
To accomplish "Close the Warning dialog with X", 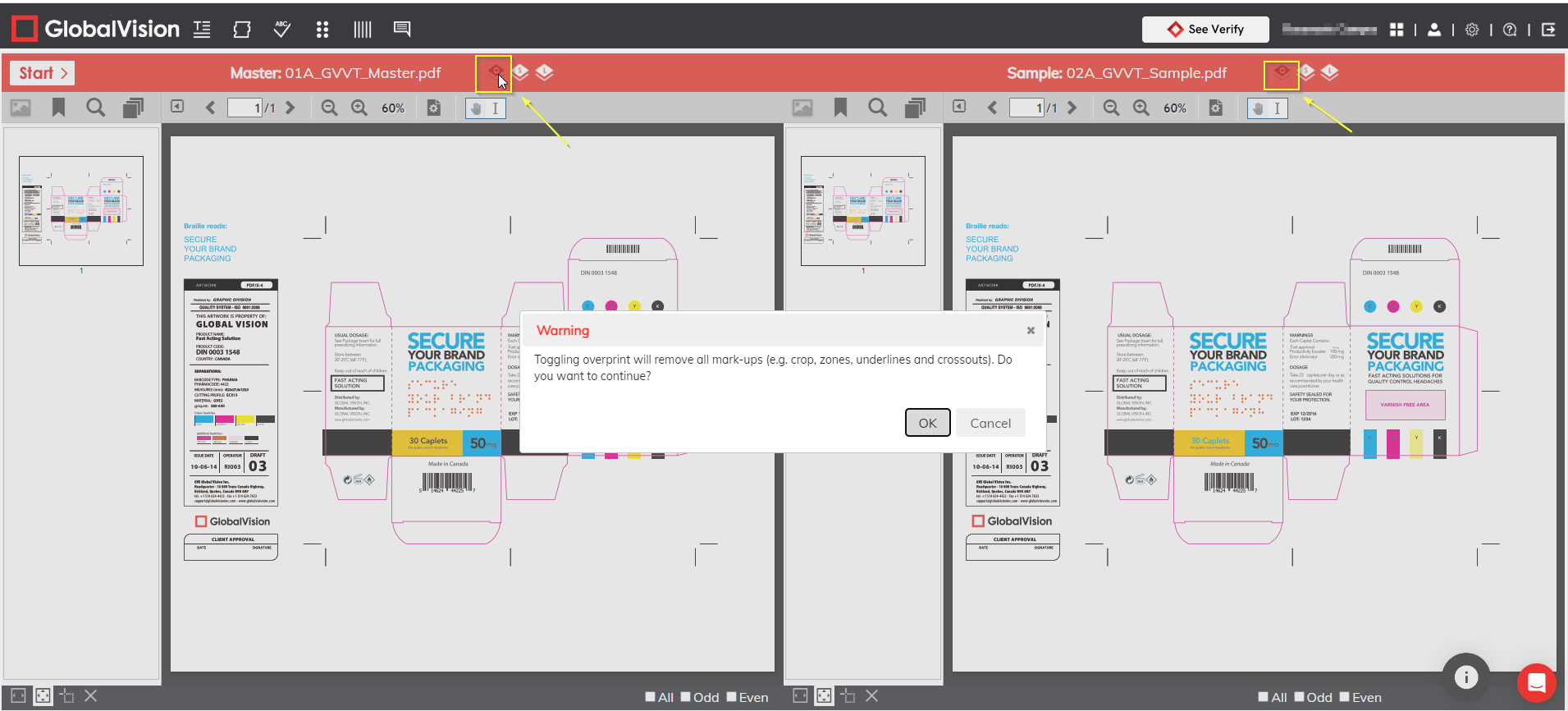I will tap(1031, 331).
